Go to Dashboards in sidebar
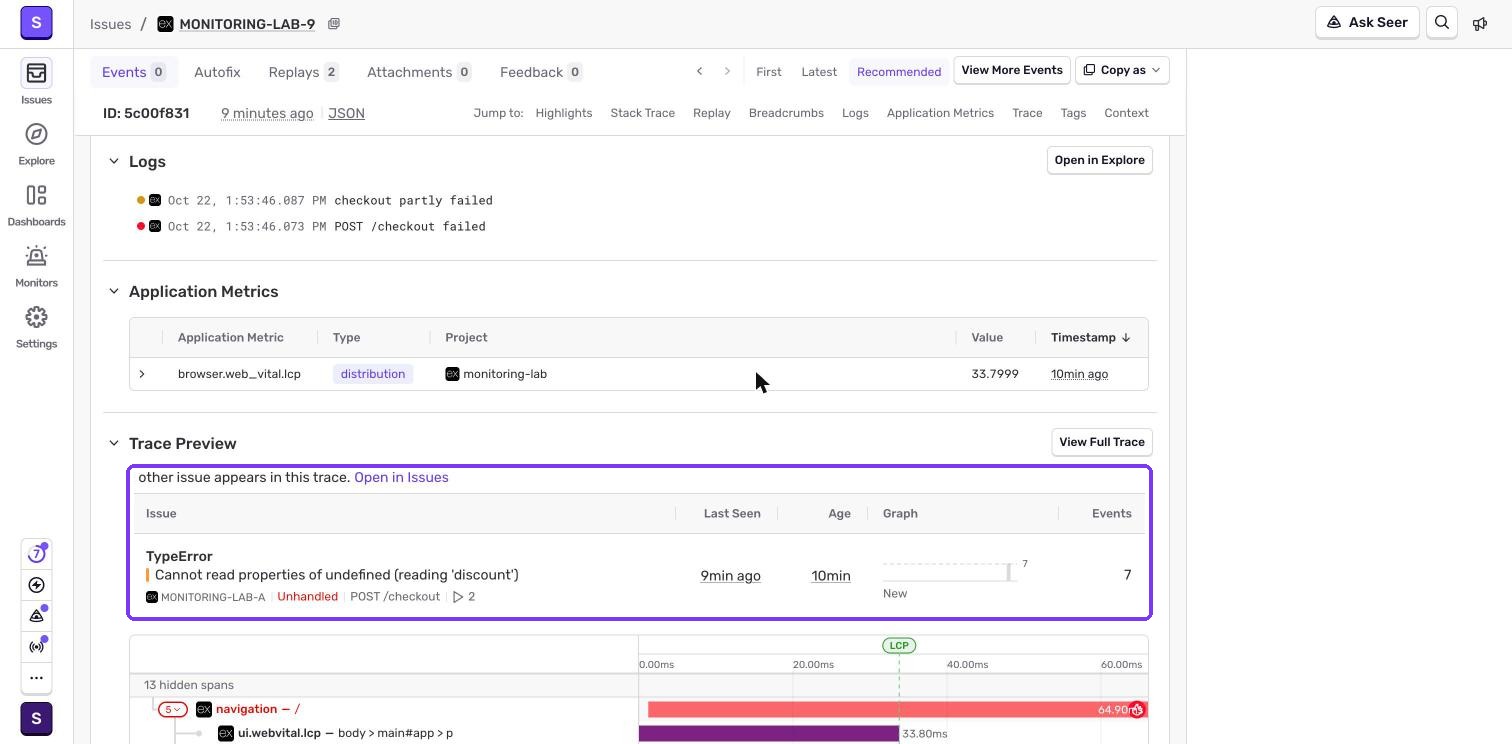 pos(36,204)
